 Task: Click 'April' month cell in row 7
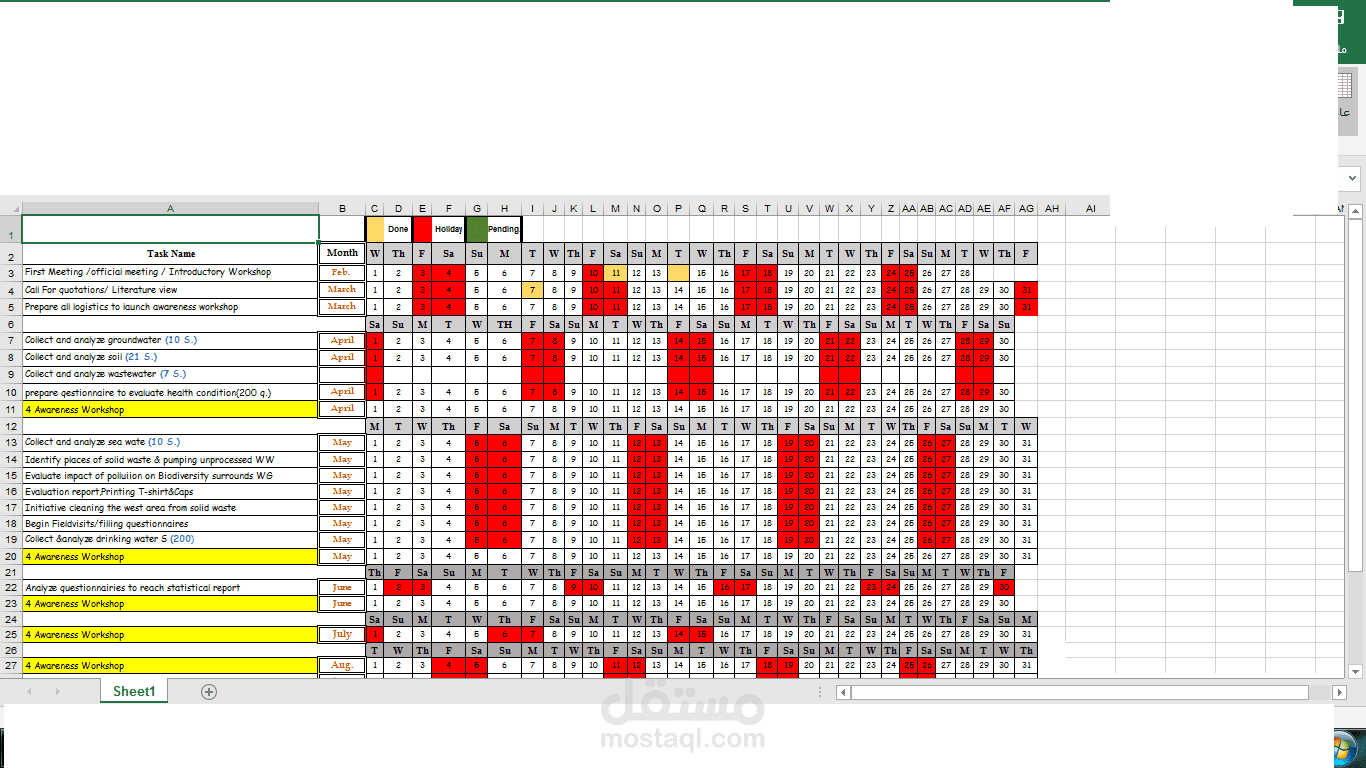tap(342, 340)
